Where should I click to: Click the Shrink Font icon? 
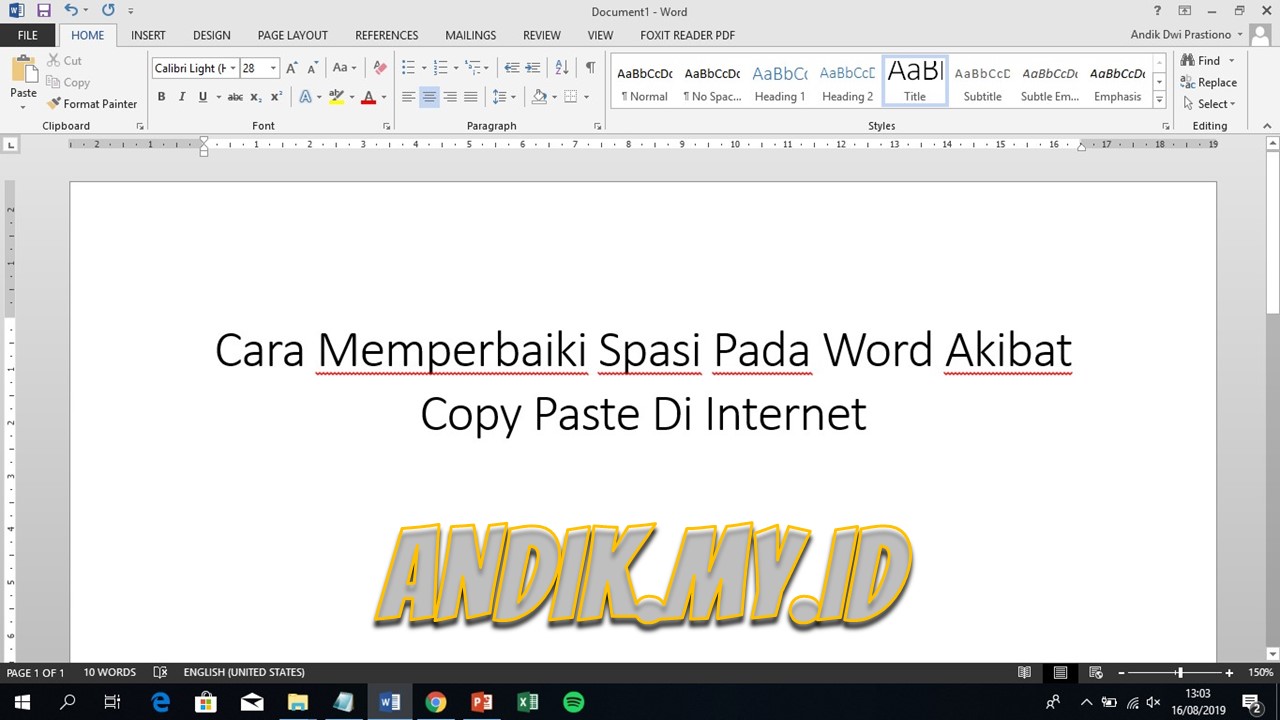pos(313,68)
